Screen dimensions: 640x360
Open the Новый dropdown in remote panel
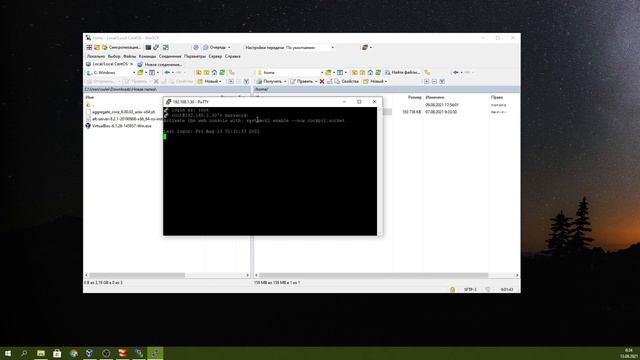point(375,81)
